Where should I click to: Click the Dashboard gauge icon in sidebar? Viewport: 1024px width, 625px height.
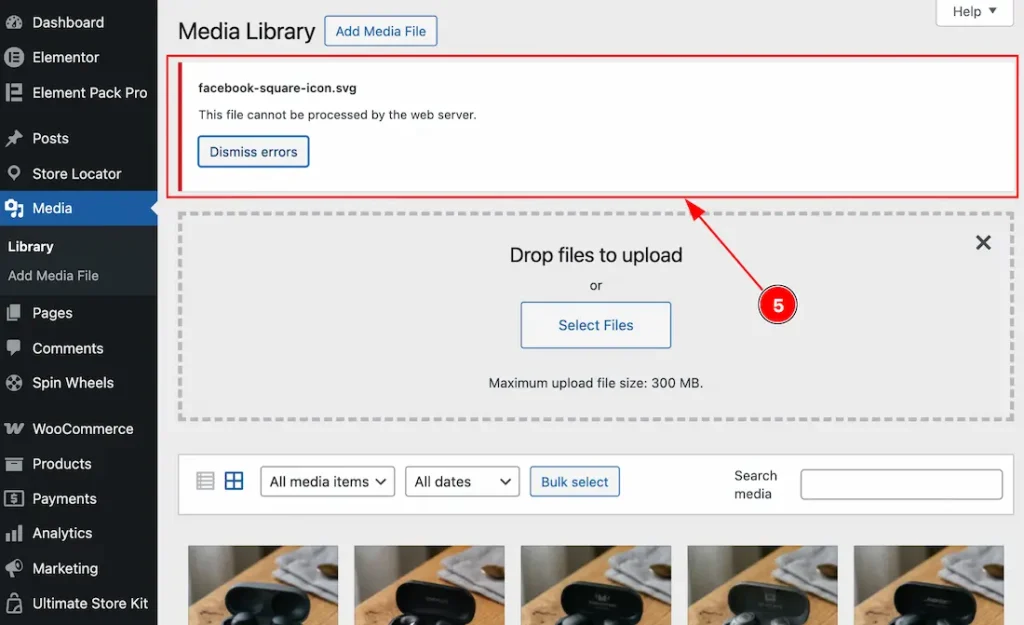point(14,22)
